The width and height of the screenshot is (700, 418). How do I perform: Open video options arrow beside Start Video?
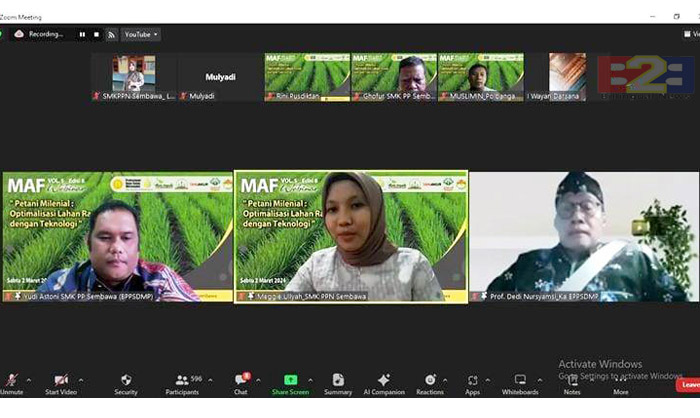81,380
